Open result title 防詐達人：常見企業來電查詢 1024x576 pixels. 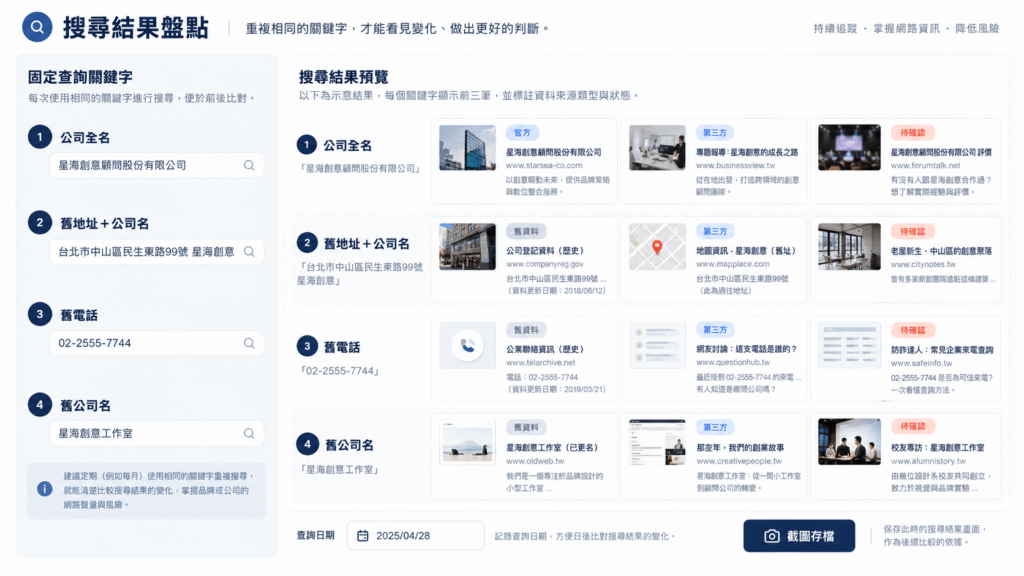pos(942,349)
